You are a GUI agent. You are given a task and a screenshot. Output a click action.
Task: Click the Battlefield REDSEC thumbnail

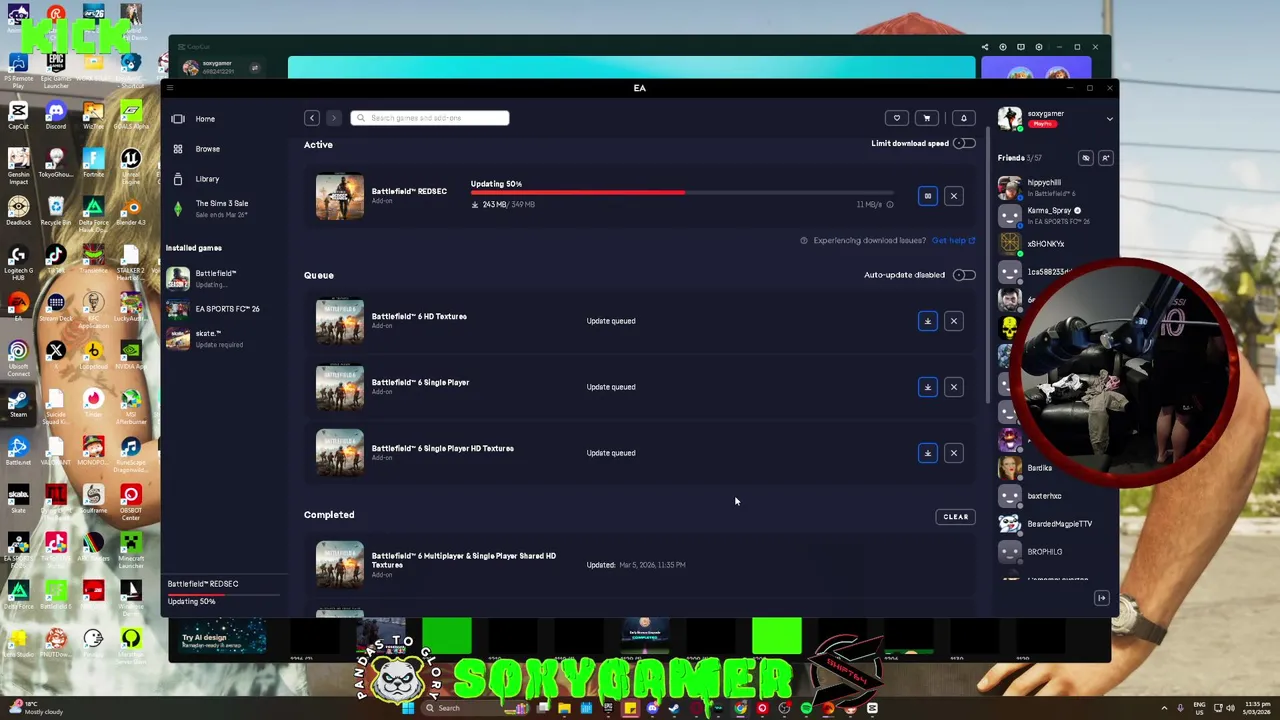coord(340,196)
